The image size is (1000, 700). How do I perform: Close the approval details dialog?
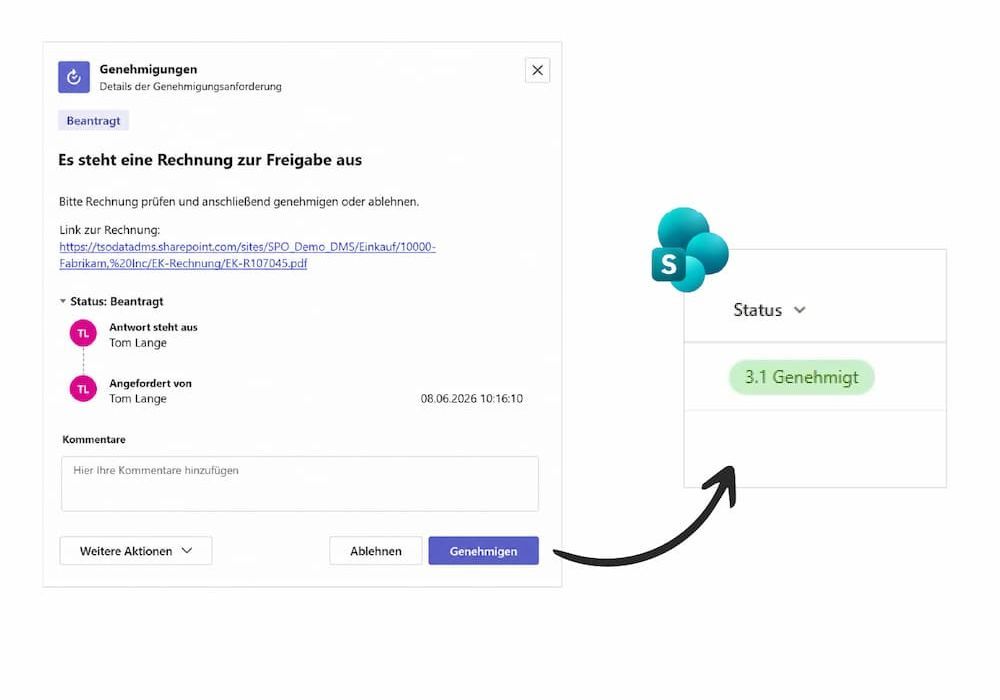coord(538,70)
